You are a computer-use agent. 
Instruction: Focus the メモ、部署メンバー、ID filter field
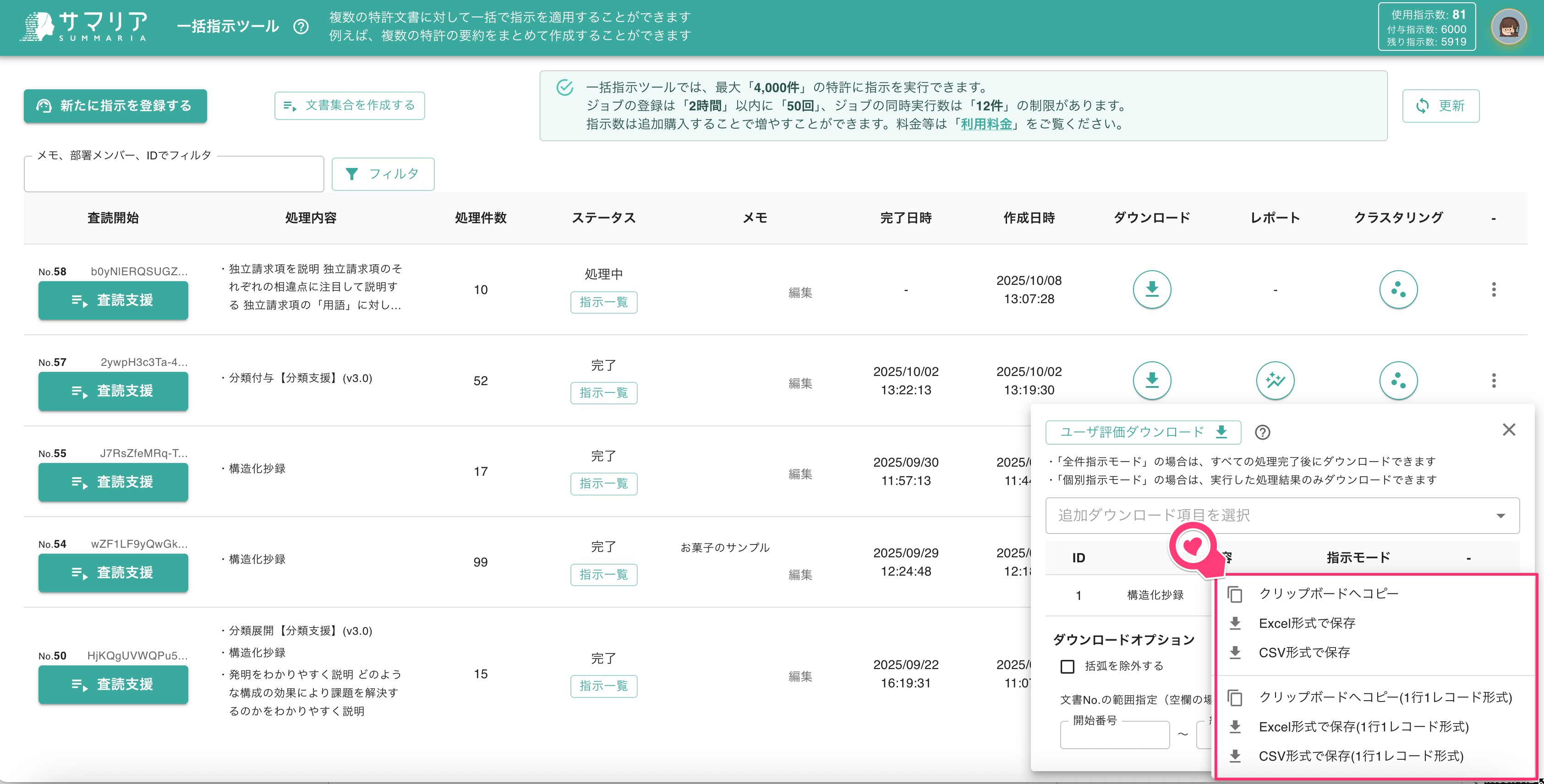pyautogui.click(x=174, y=174)
